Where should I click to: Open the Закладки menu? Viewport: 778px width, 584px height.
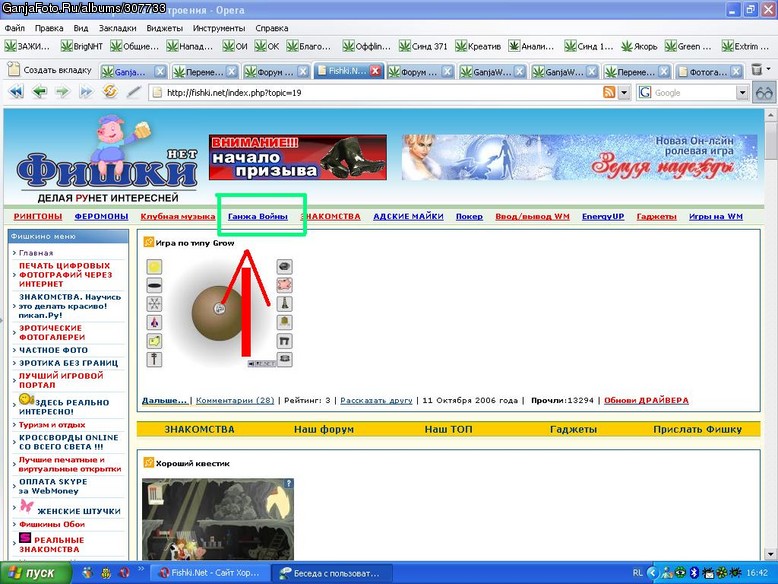[x=117, y=28]
